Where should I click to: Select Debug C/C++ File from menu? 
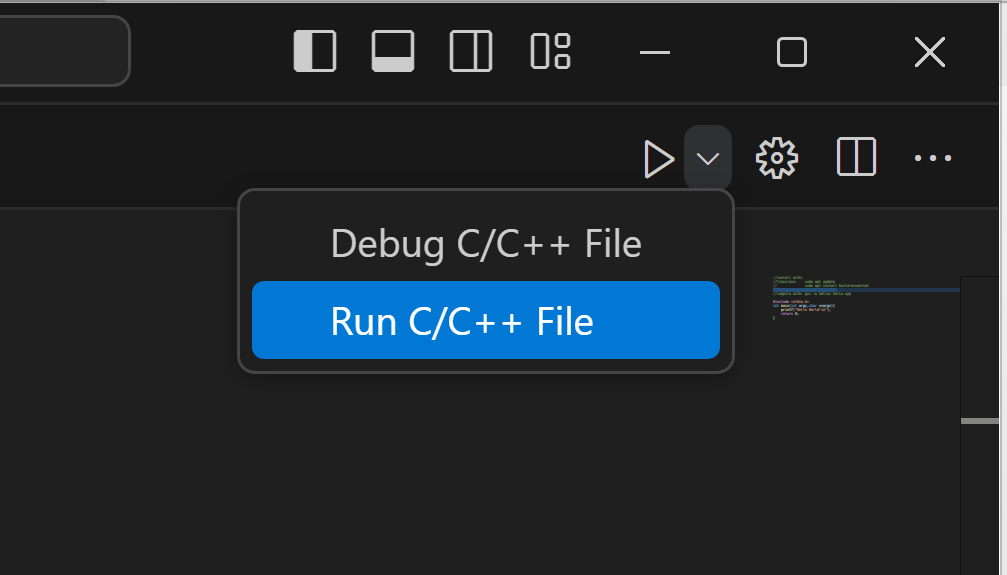(486, 244)
